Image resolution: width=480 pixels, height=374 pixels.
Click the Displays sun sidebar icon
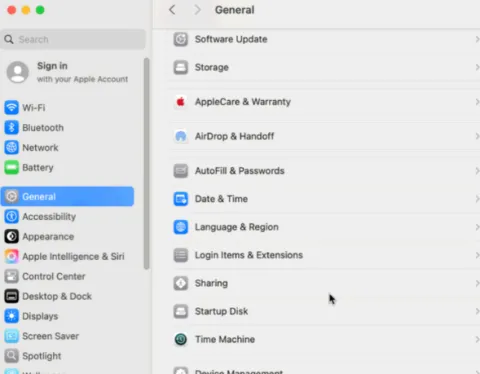click(12, 316)
